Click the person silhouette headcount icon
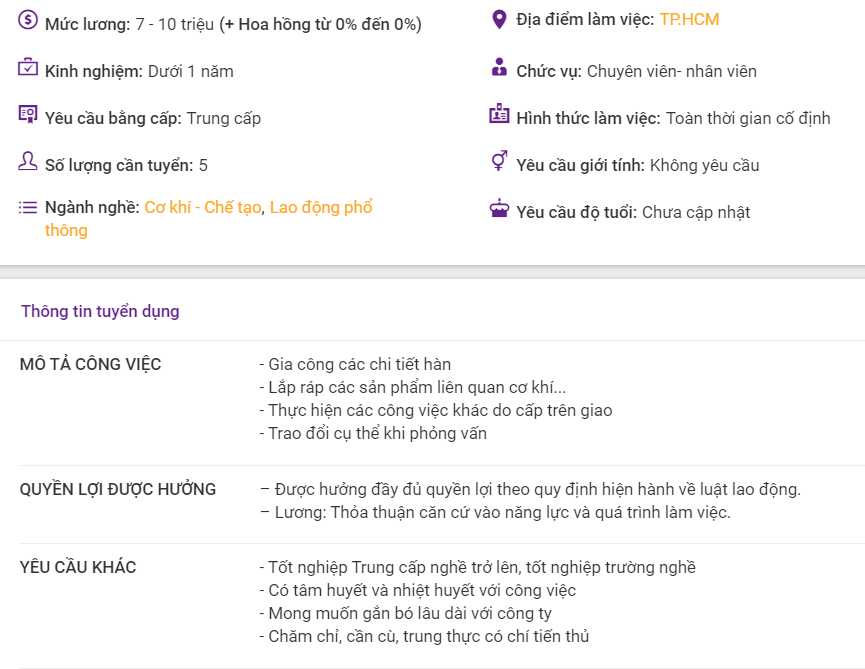 (x=28, y=161)
